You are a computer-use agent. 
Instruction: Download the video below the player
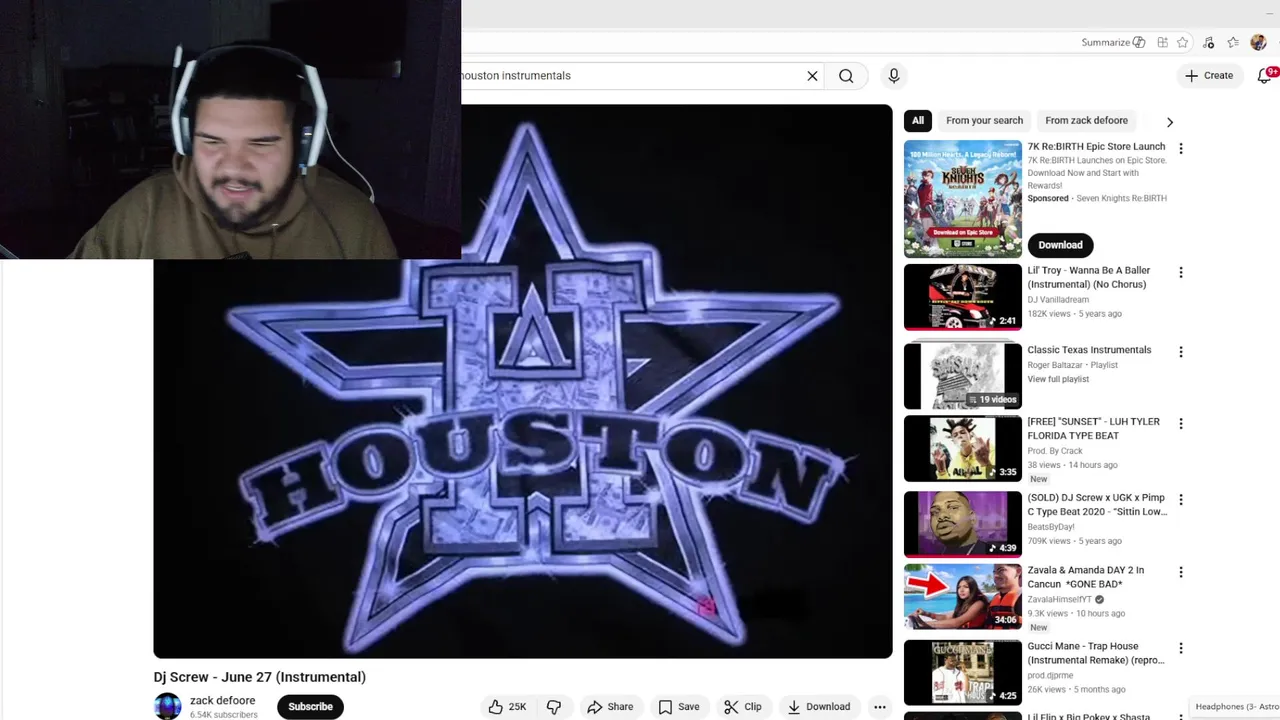818,707
